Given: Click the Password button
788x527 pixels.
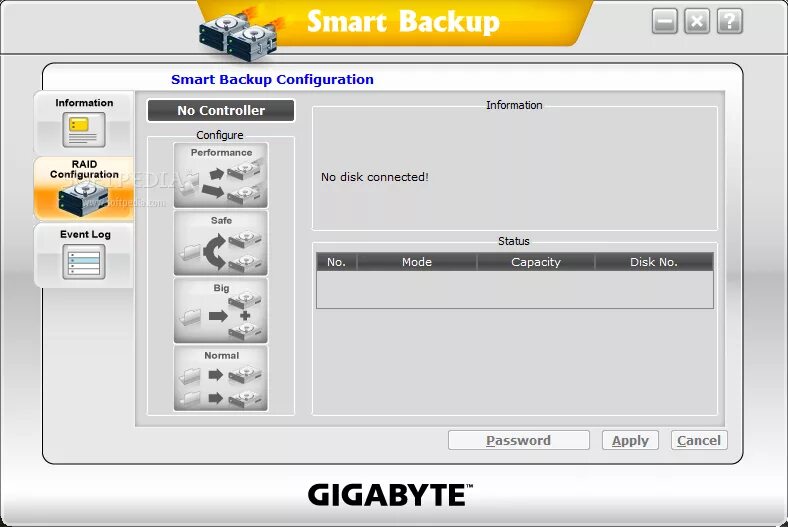Looking at the screenshot, I should pyautogui.click(x=519, y=441).
